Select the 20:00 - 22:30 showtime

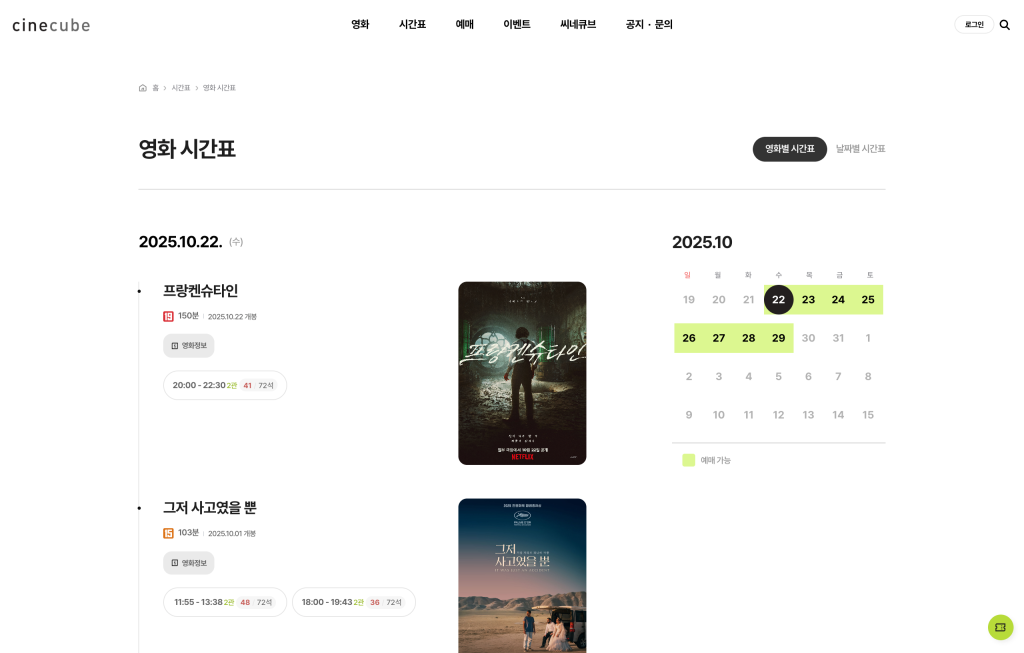point(225,385)
